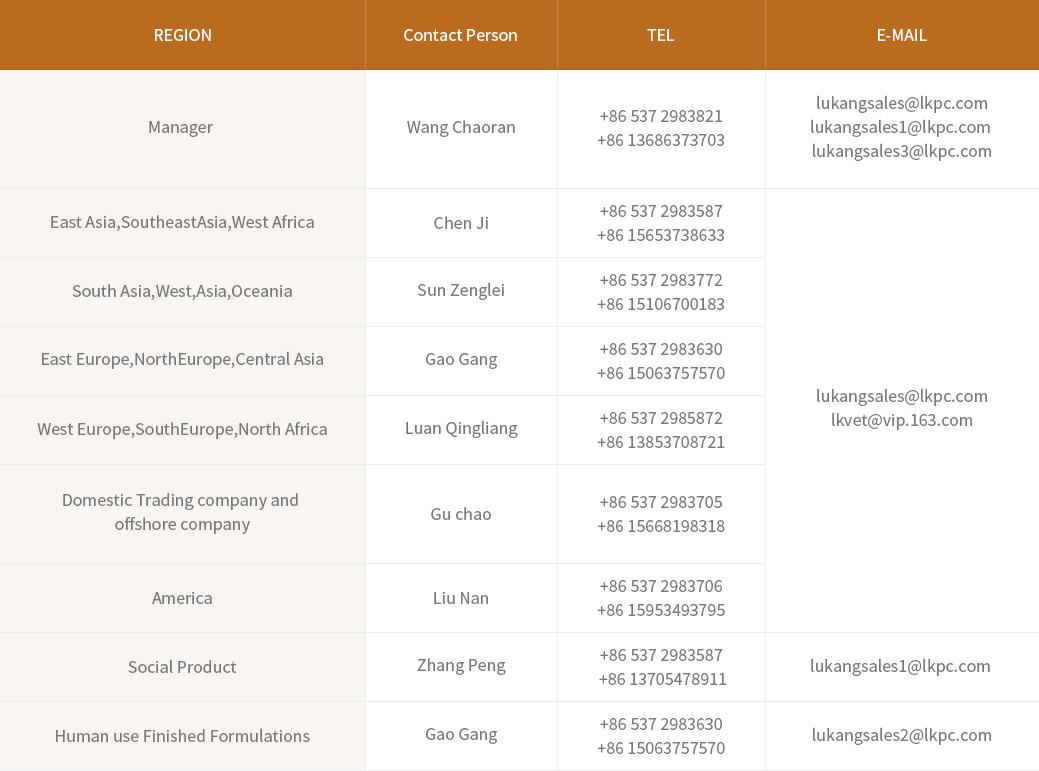
Task: Open the lukangsales3@lkpc.com email address
Action: pos(901,151)
